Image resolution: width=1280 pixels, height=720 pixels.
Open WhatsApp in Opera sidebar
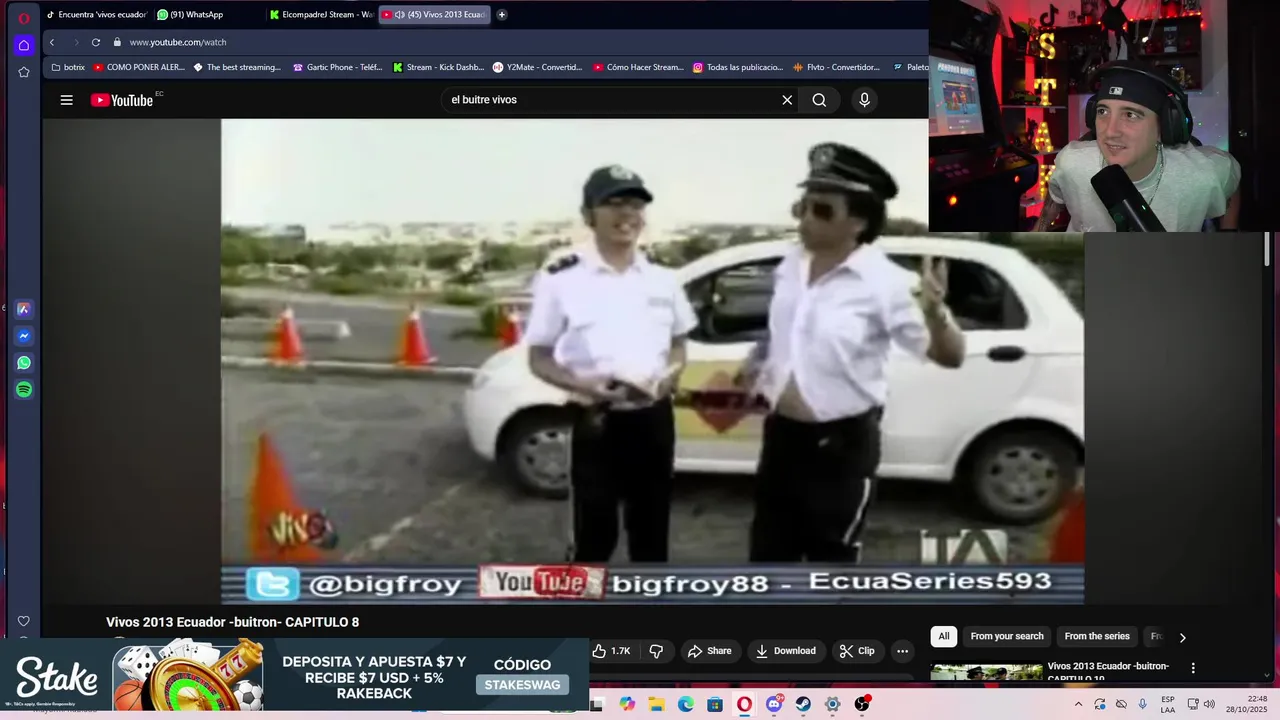24,363
